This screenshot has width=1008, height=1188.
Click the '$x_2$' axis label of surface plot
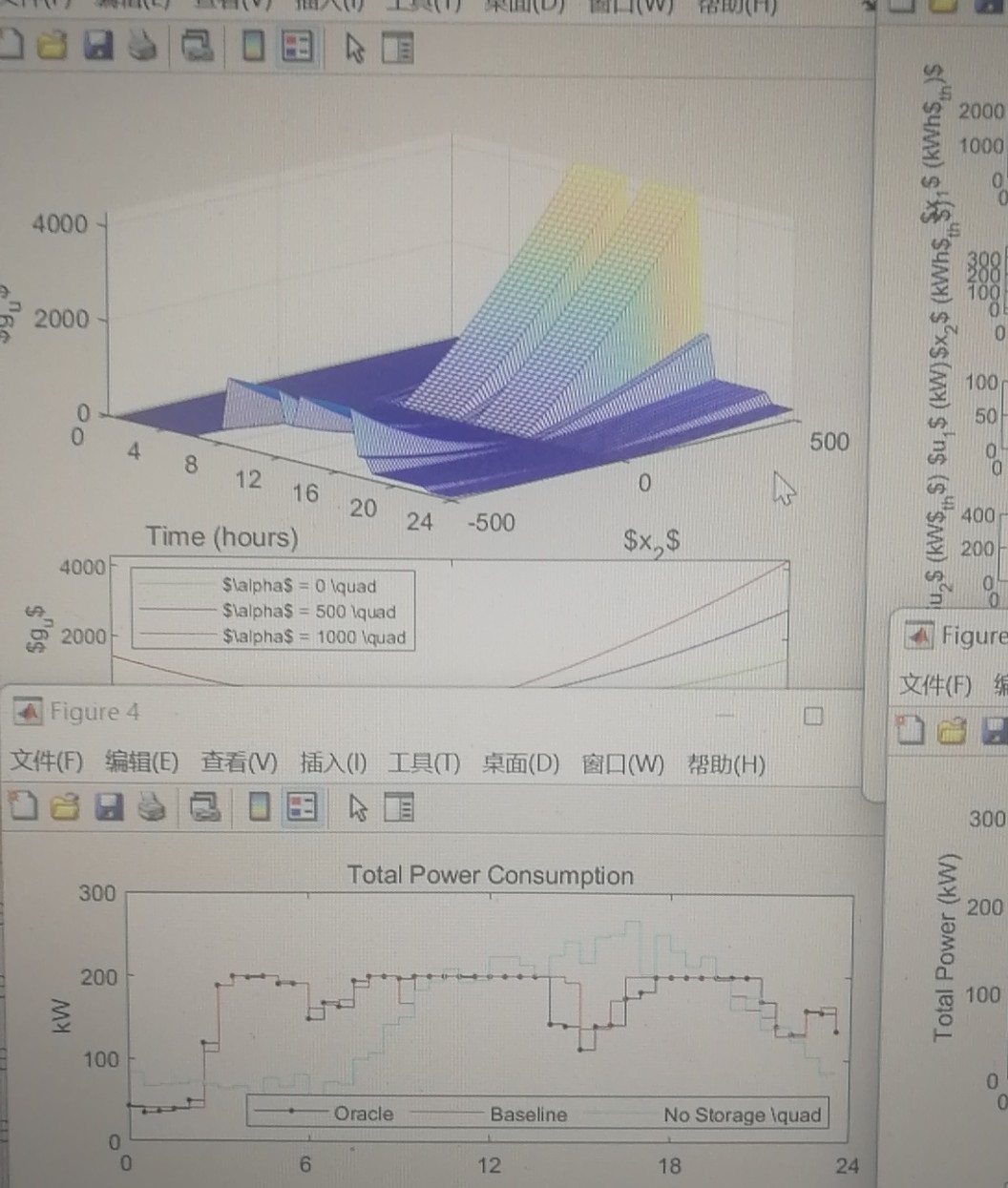coord(652,541)
